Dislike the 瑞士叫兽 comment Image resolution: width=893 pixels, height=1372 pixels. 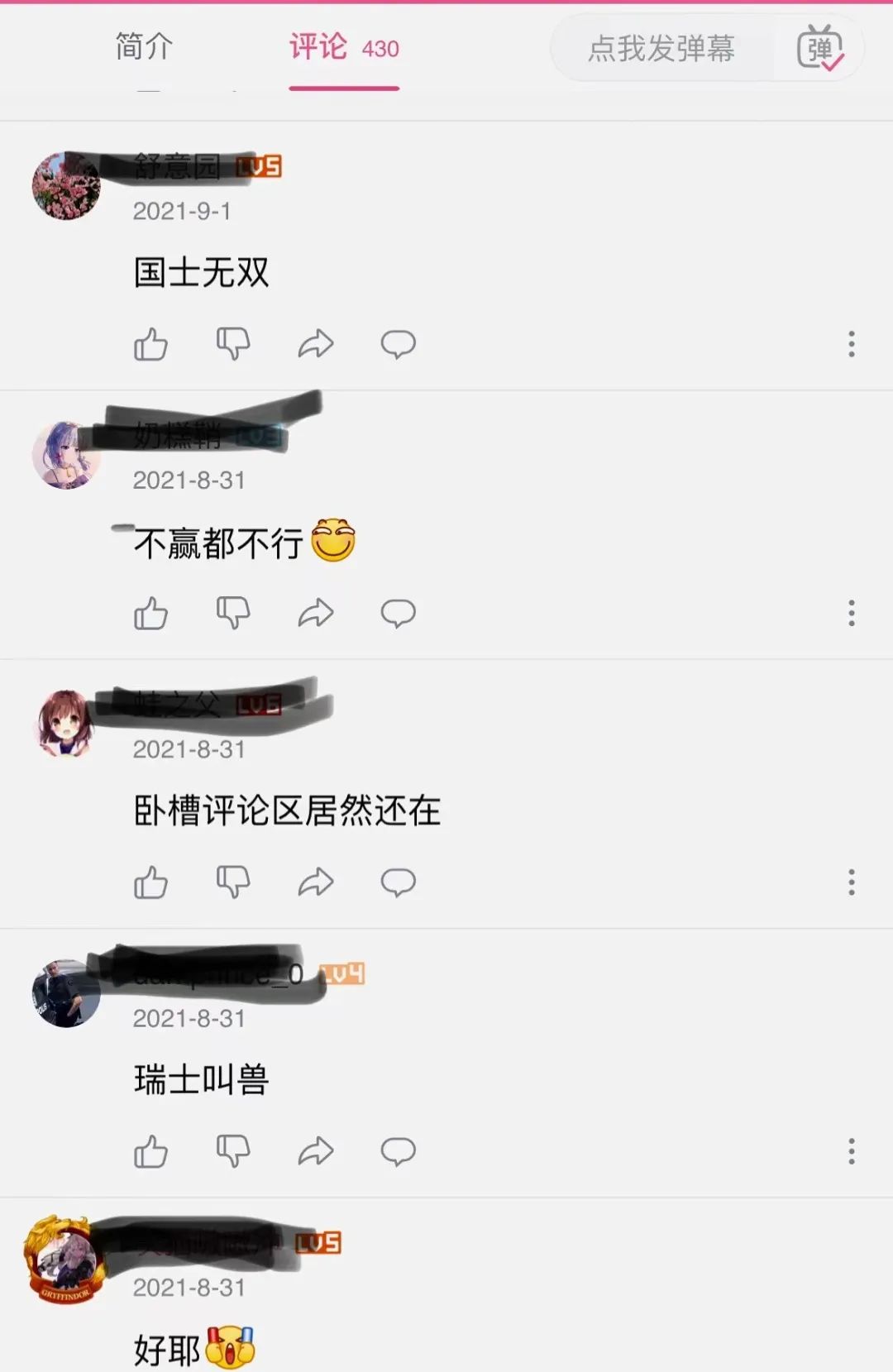233,1151
